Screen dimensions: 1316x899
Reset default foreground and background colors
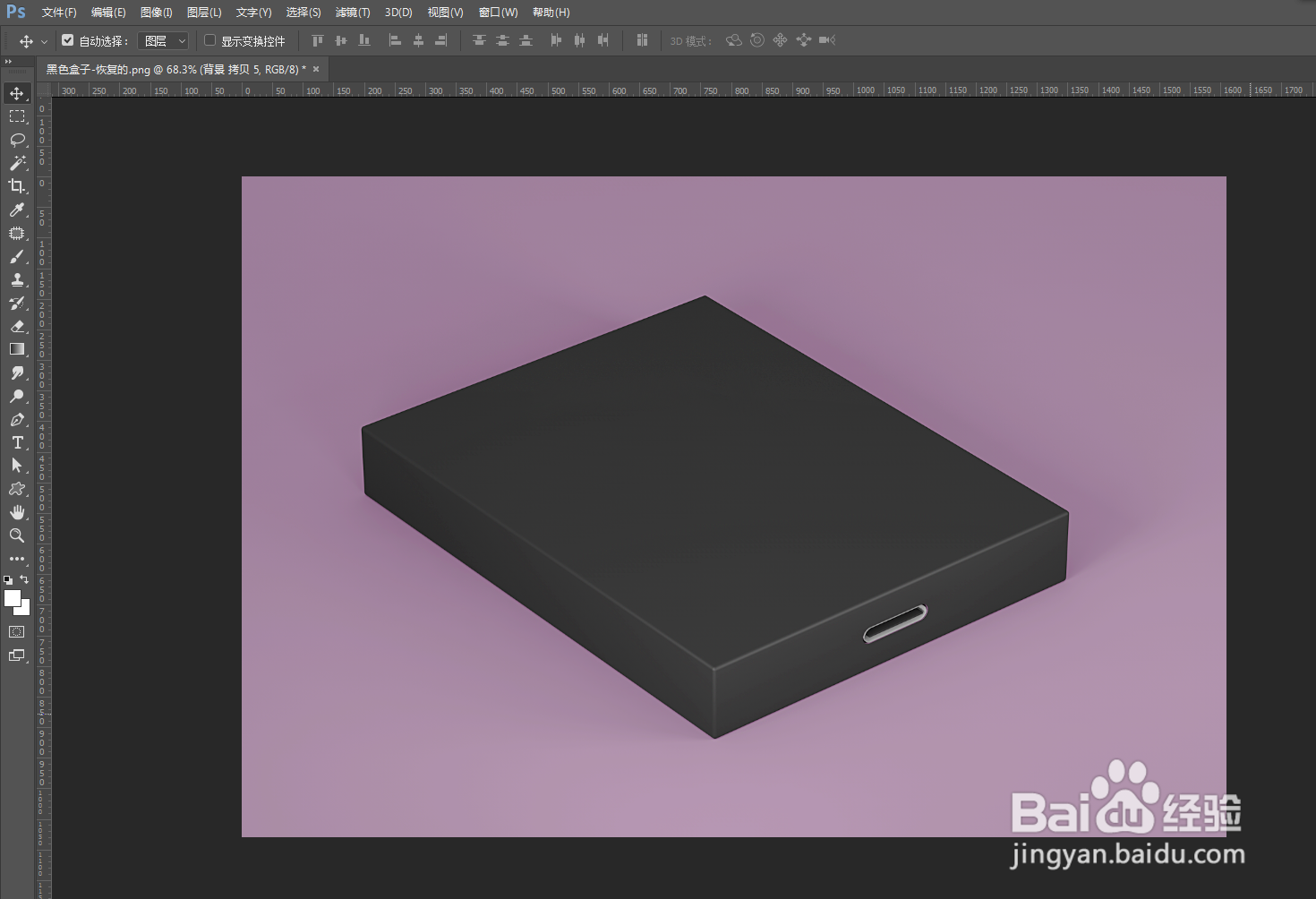pyautogui.click(x=8, y=580)
